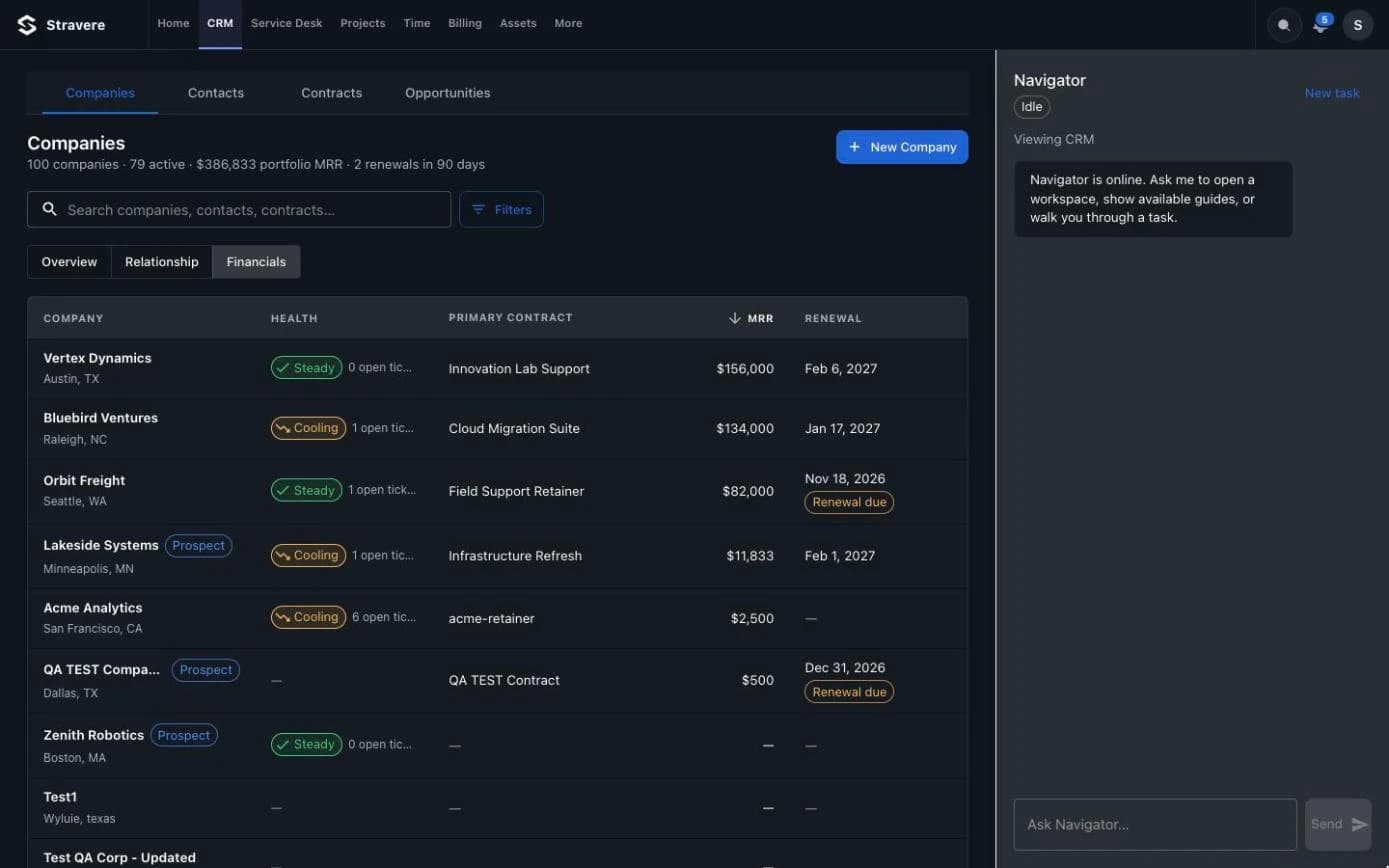Focus the Search companies input field
The width and height of the screenshot is (1389, 868).
[x=239, y=209]
